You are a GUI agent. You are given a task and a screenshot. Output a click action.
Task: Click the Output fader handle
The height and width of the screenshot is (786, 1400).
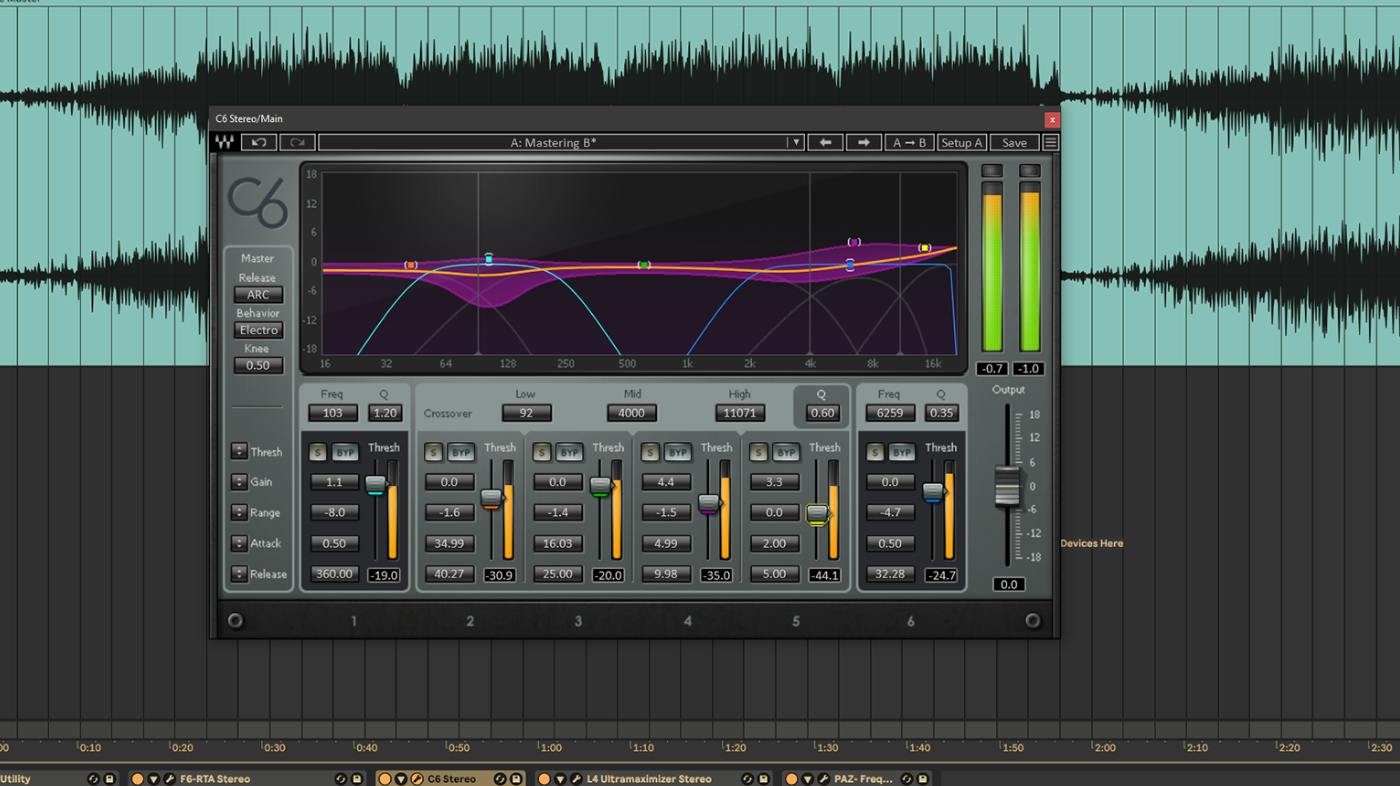[1007, 486]
